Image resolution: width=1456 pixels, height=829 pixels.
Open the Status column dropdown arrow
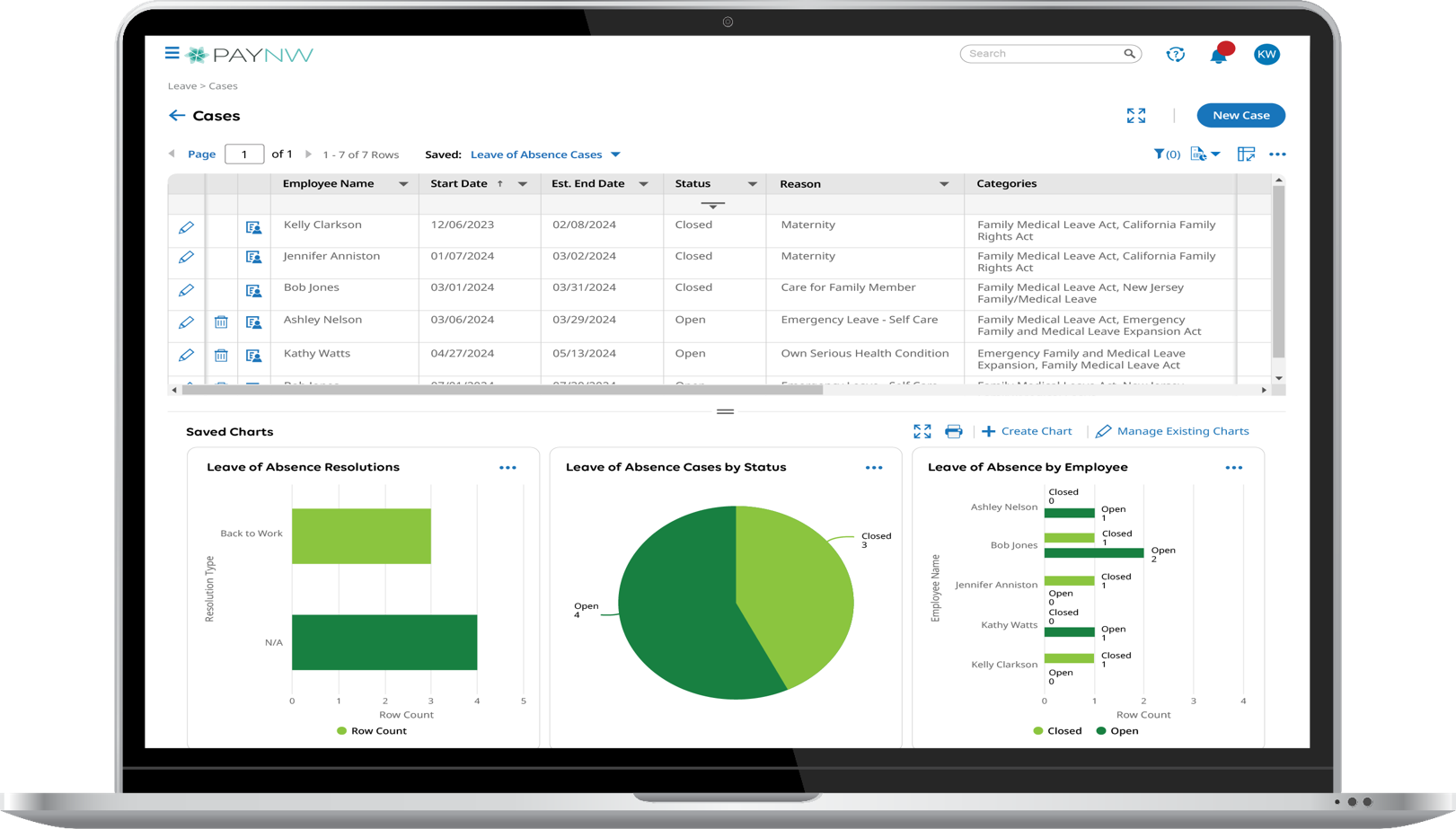click(752, 184)
